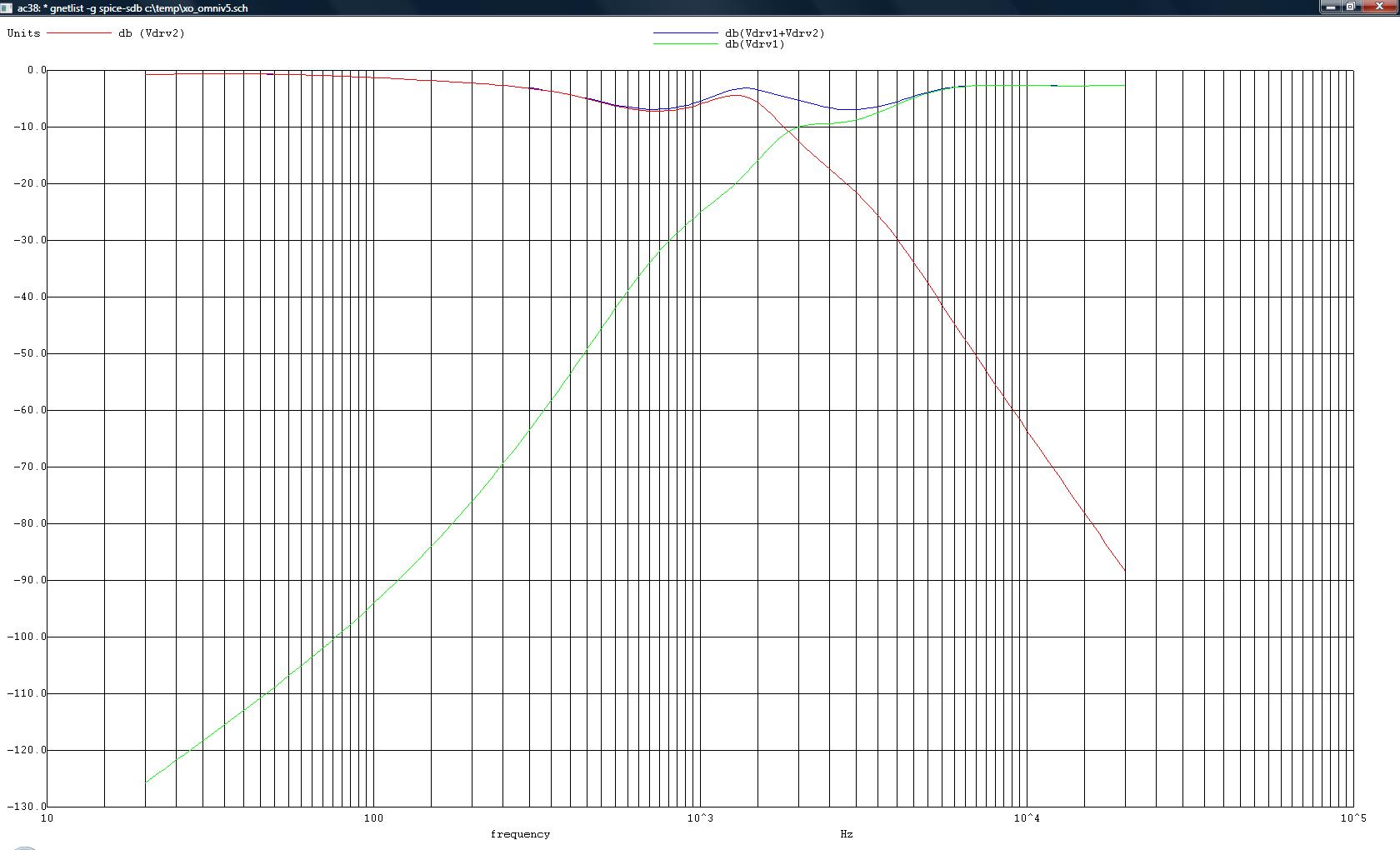Click the -120.0 y-axis tick label
This screenshot has height=850, width=1400.
[x=27, y=750]
